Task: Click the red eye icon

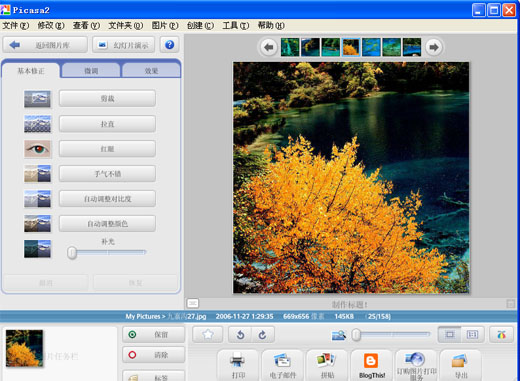Action: [x=37, y=149]
